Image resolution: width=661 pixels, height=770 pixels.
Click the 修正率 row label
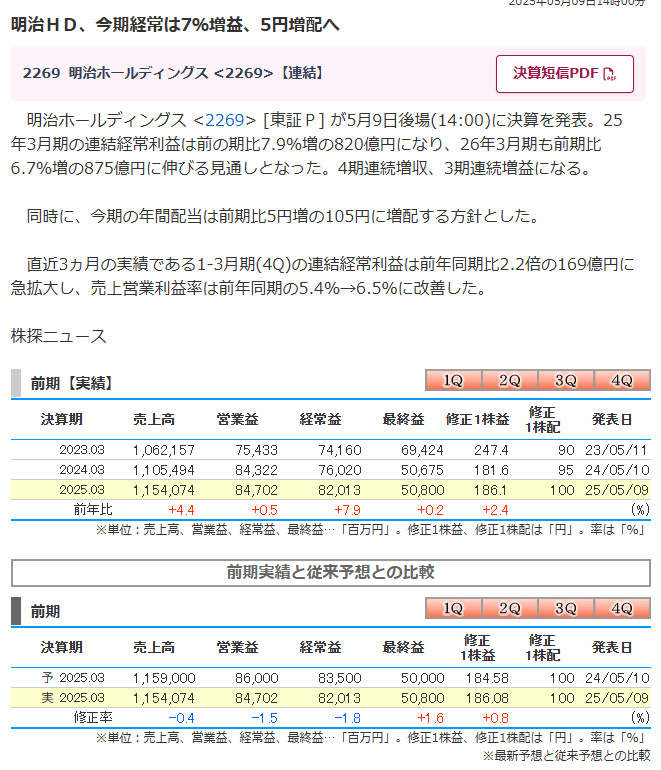coord(93,717)
